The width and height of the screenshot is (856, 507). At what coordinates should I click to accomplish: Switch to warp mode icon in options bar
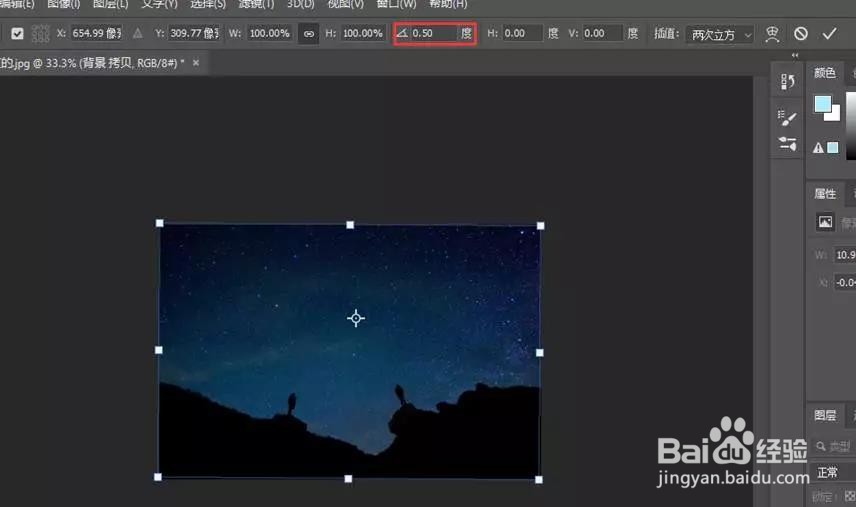(772, 34)
